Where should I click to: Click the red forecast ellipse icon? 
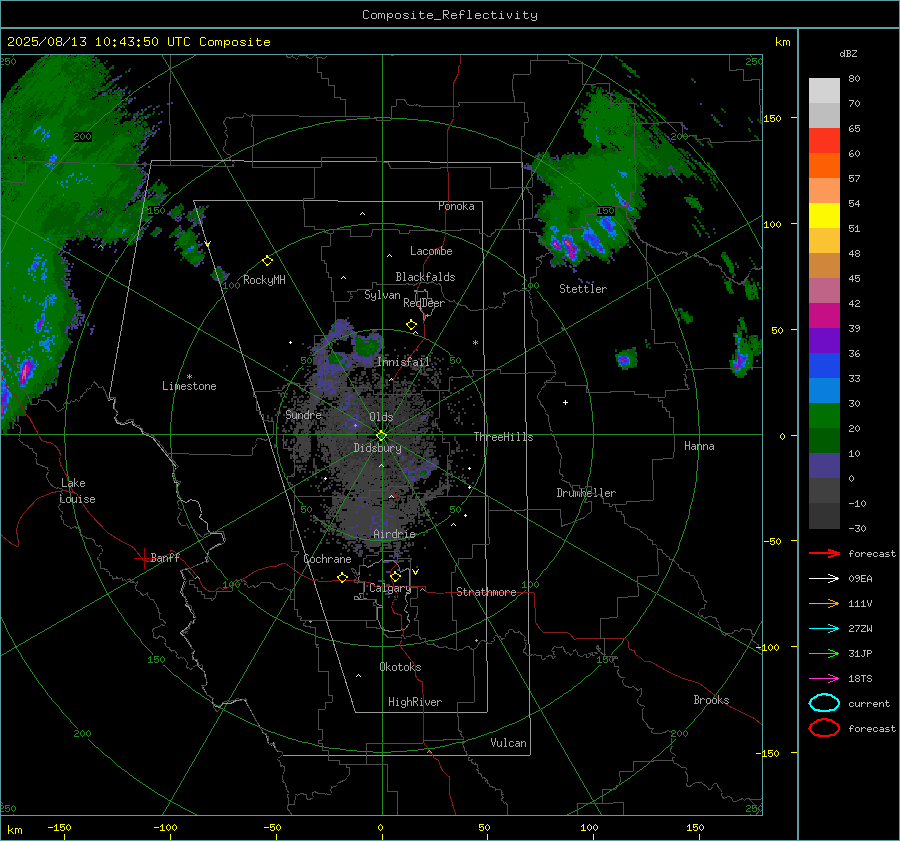pyautogui.click(x=824, y=728)
